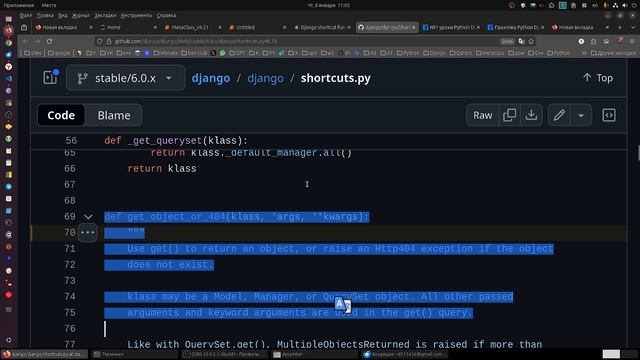This screenshot has width=640, height=360.
Task: Open the google bookmarks folder
Action: (x=59, y=53)
